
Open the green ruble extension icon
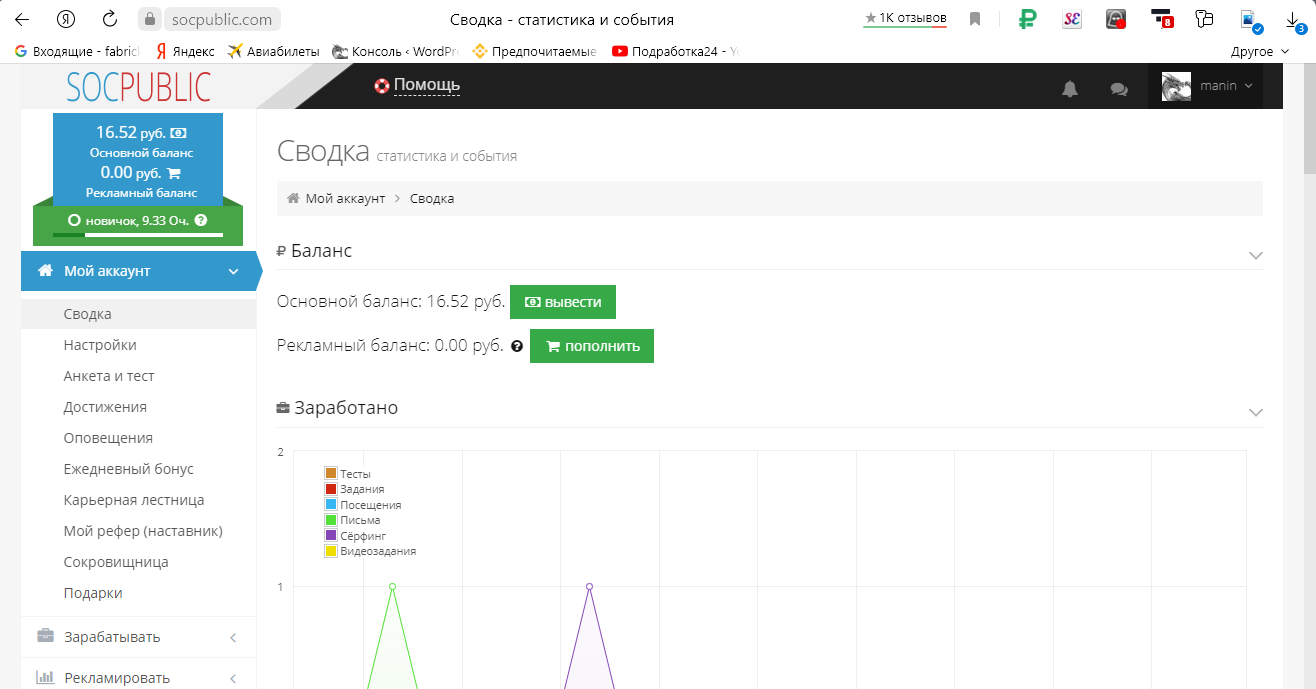pos(1027,19)
